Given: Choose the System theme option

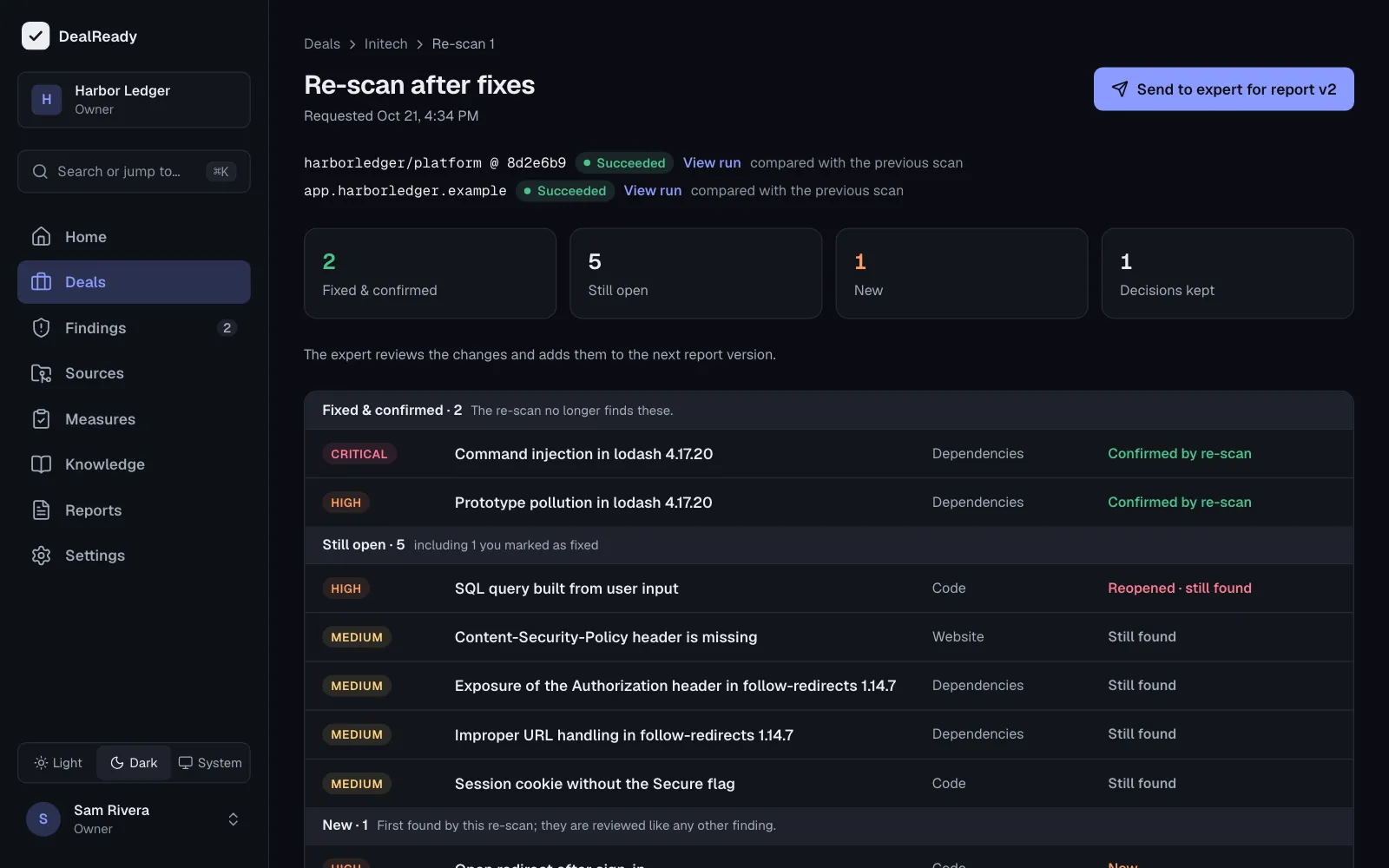Looking at the screenshot, I should tap(210, 763).
